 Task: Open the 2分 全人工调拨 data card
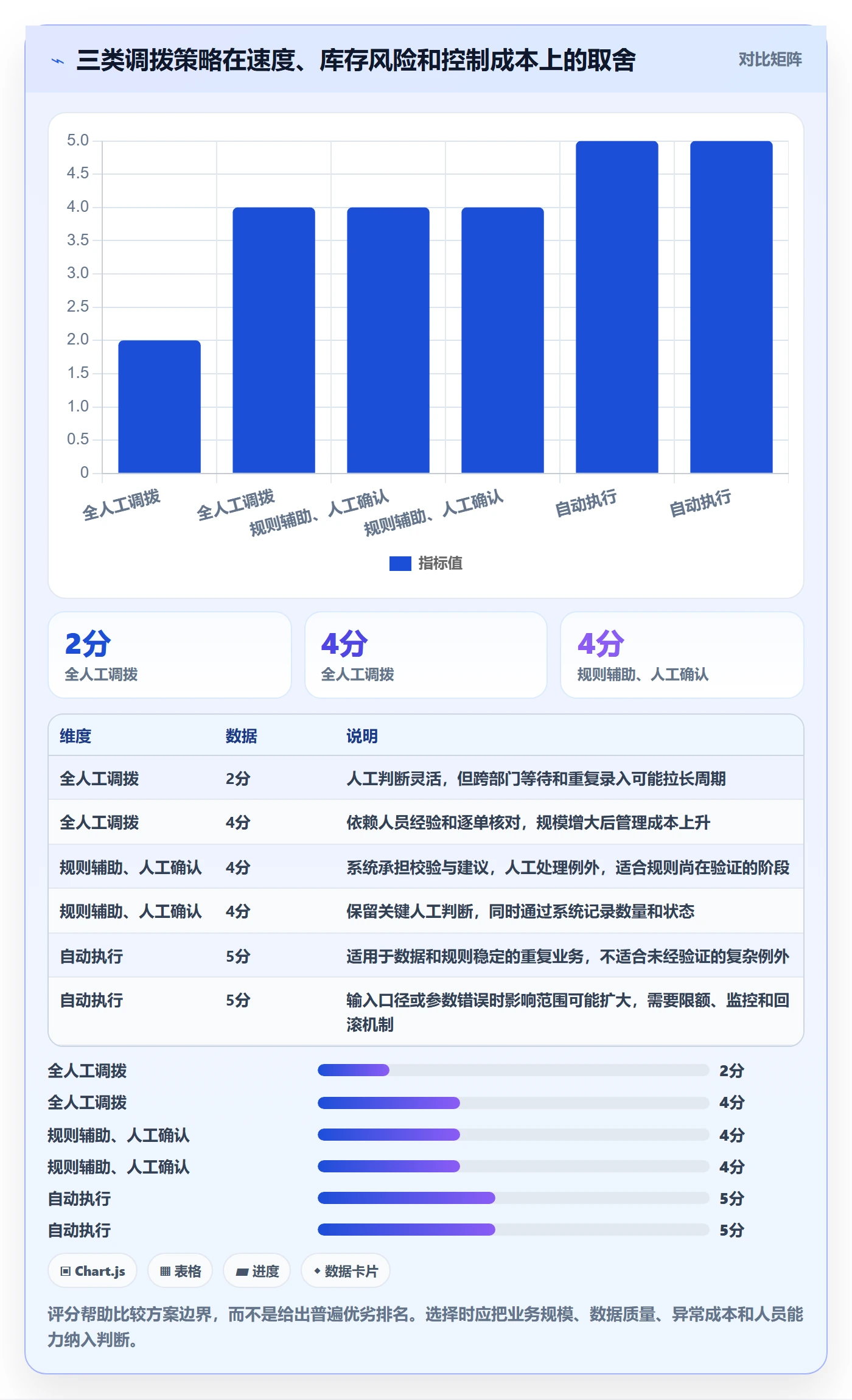click(x=170, y=655)
